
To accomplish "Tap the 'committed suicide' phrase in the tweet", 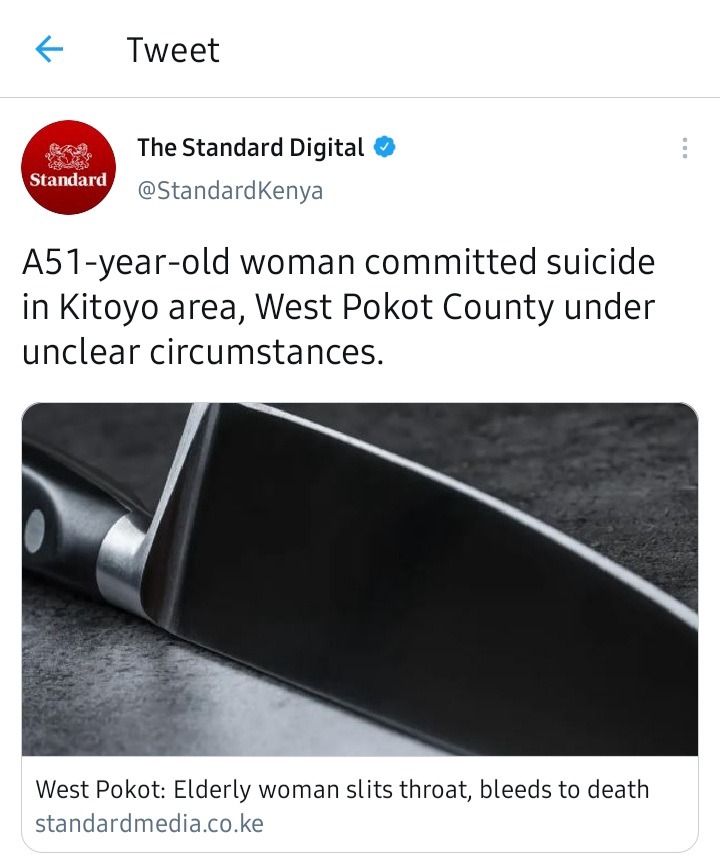I will point(510,262).
